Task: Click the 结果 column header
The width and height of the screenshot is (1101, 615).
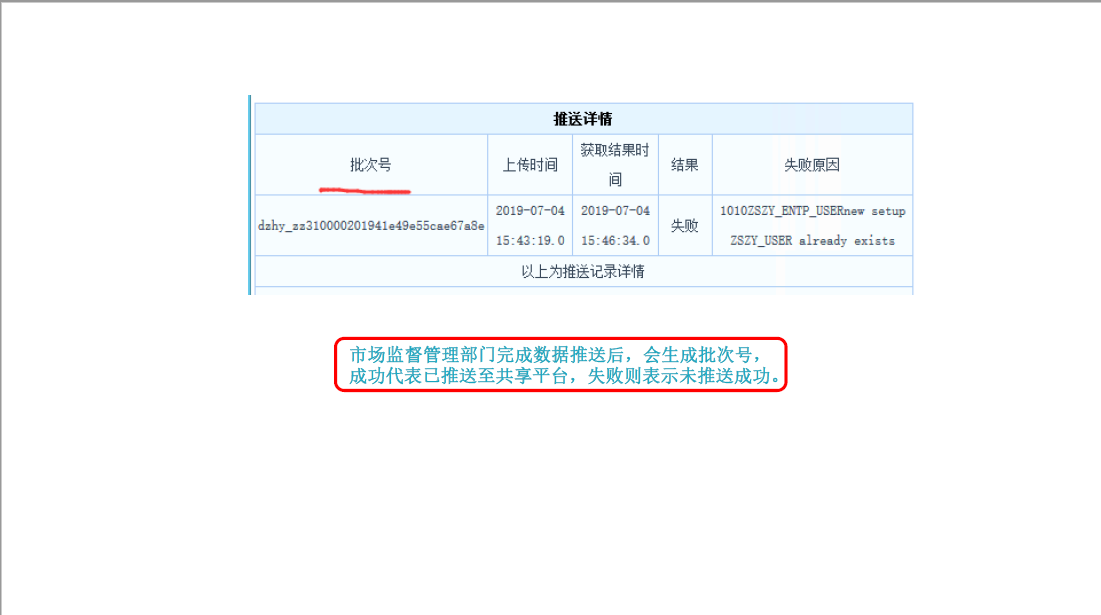Action: [685, 165]
